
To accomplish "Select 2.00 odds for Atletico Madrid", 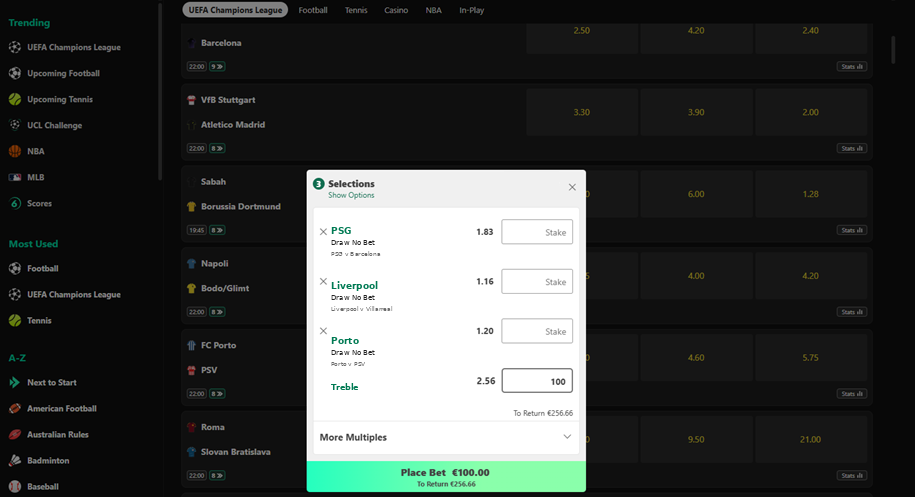I will [x=811, y=112].
